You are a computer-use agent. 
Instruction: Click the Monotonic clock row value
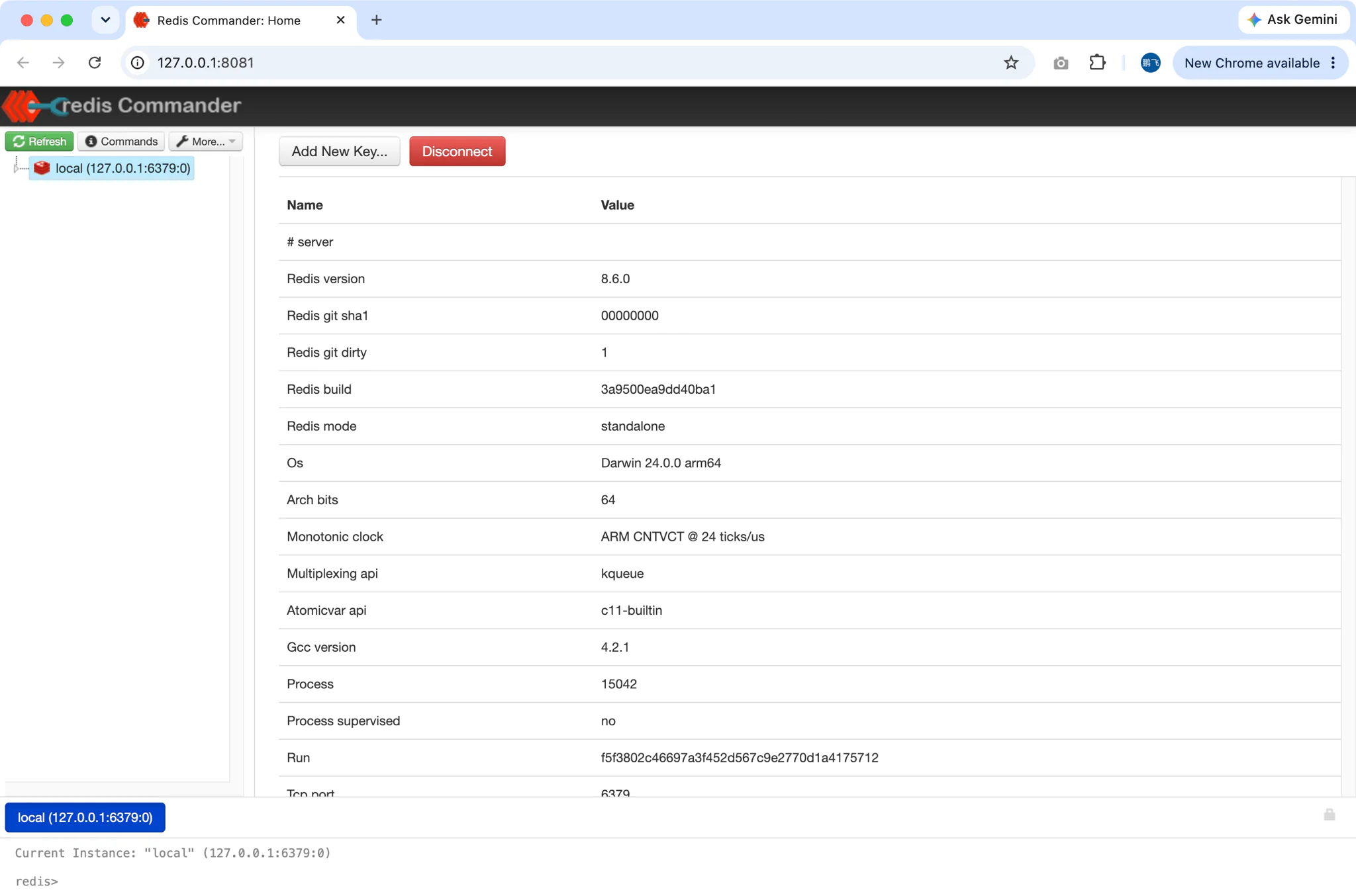click(x=683, y=537)
